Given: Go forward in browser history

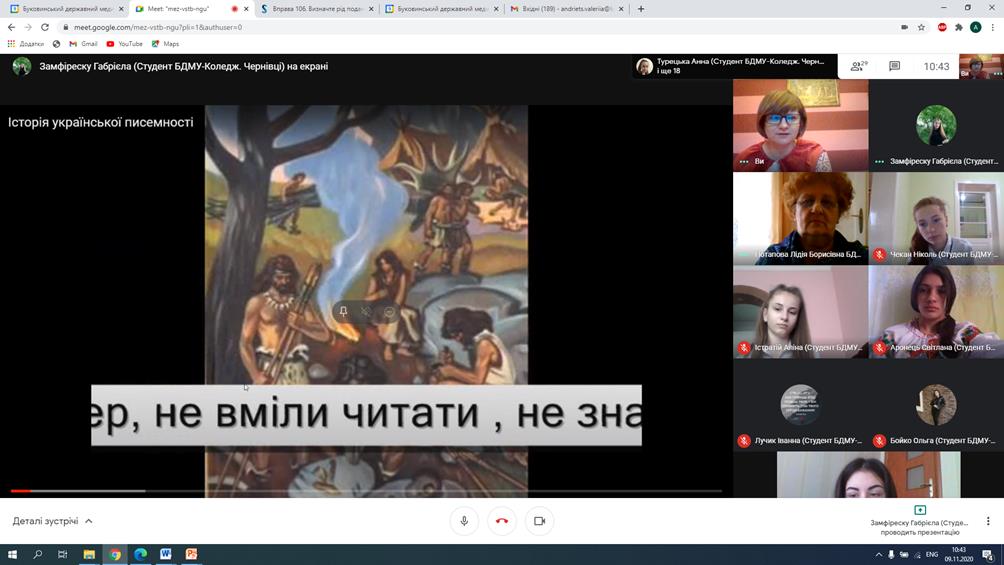Looking at the screenshot, I should (28, 27).
